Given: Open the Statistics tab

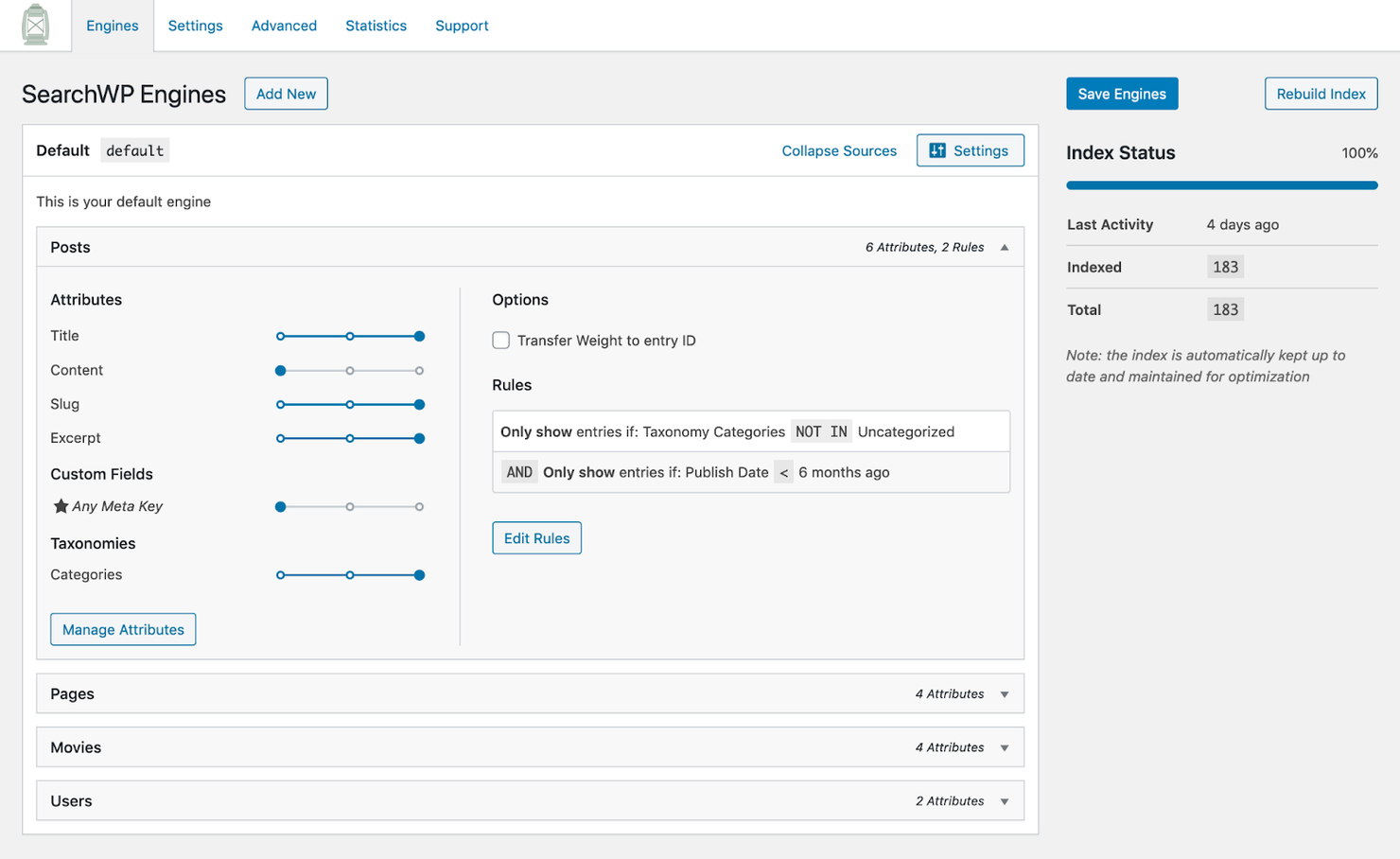Looking at the screenshot, I should point(376,26).
